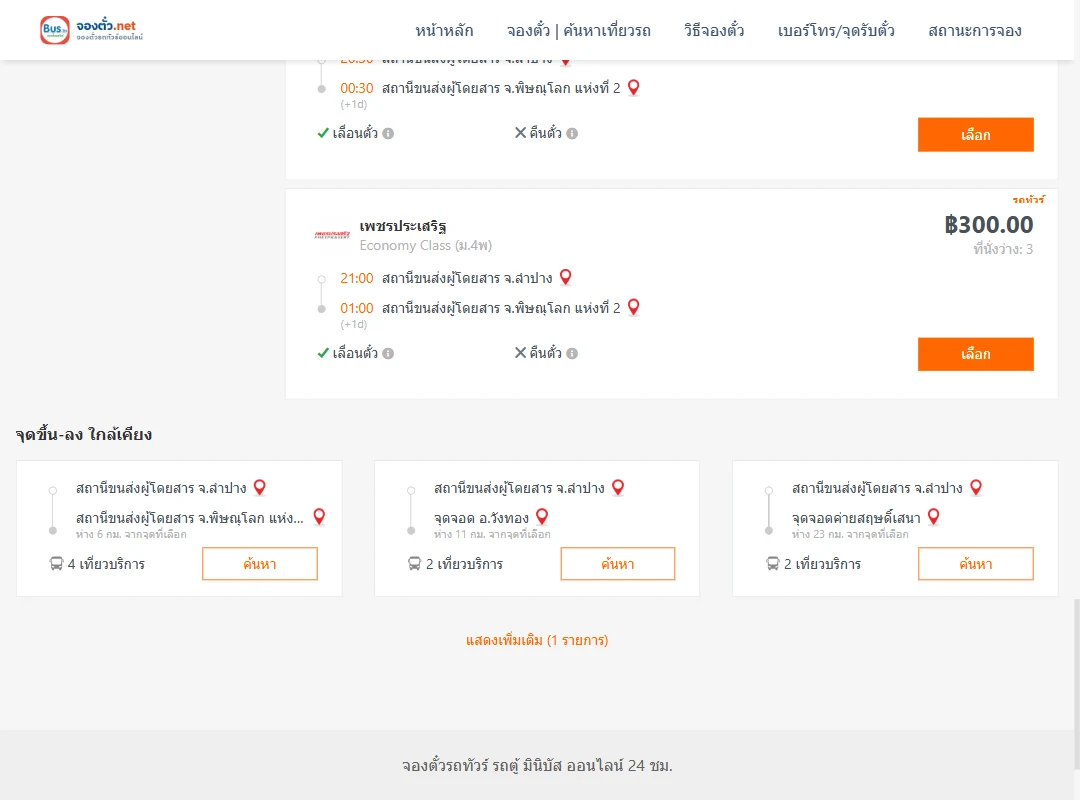Image resolution: width=1080 pixels, height=800 pixels.
Task: Click ลำปาง map pin in ค่ายสฤษดิ์เสนา card
Action: pyautogui.click(x=975, y=487)
